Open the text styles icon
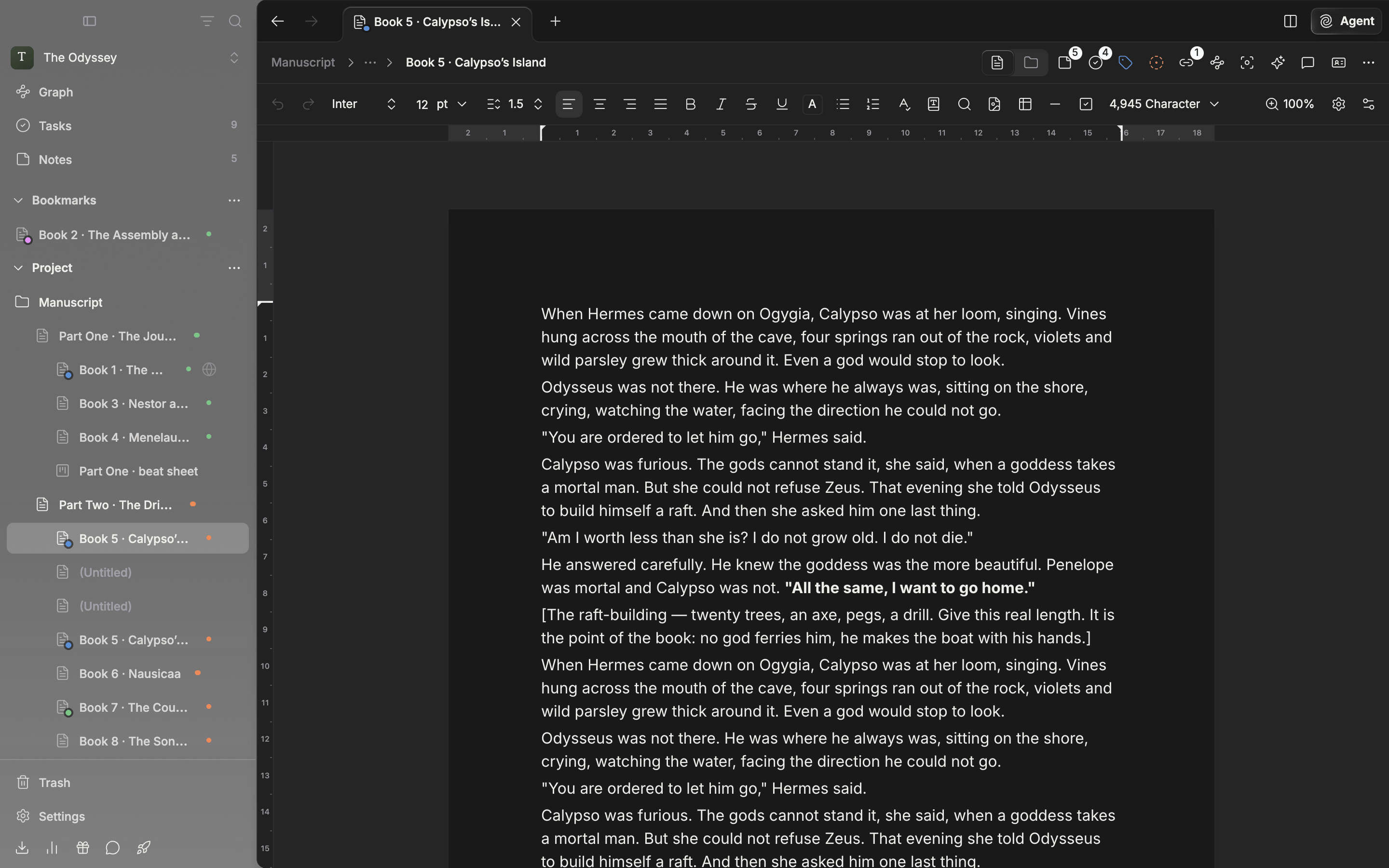Image resolution: width=1389 pixels, height=868 pixels. pyautogui.click(x=904, y=104)
